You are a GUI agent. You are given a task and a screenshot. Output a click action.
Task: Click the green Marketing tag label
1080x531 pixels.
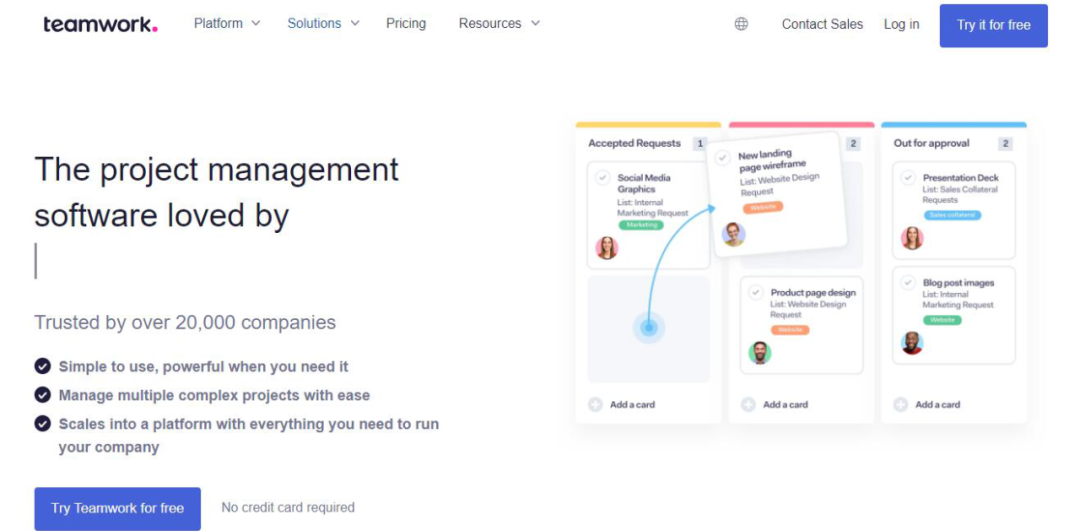pyautogui.click(x=641, y=225)
